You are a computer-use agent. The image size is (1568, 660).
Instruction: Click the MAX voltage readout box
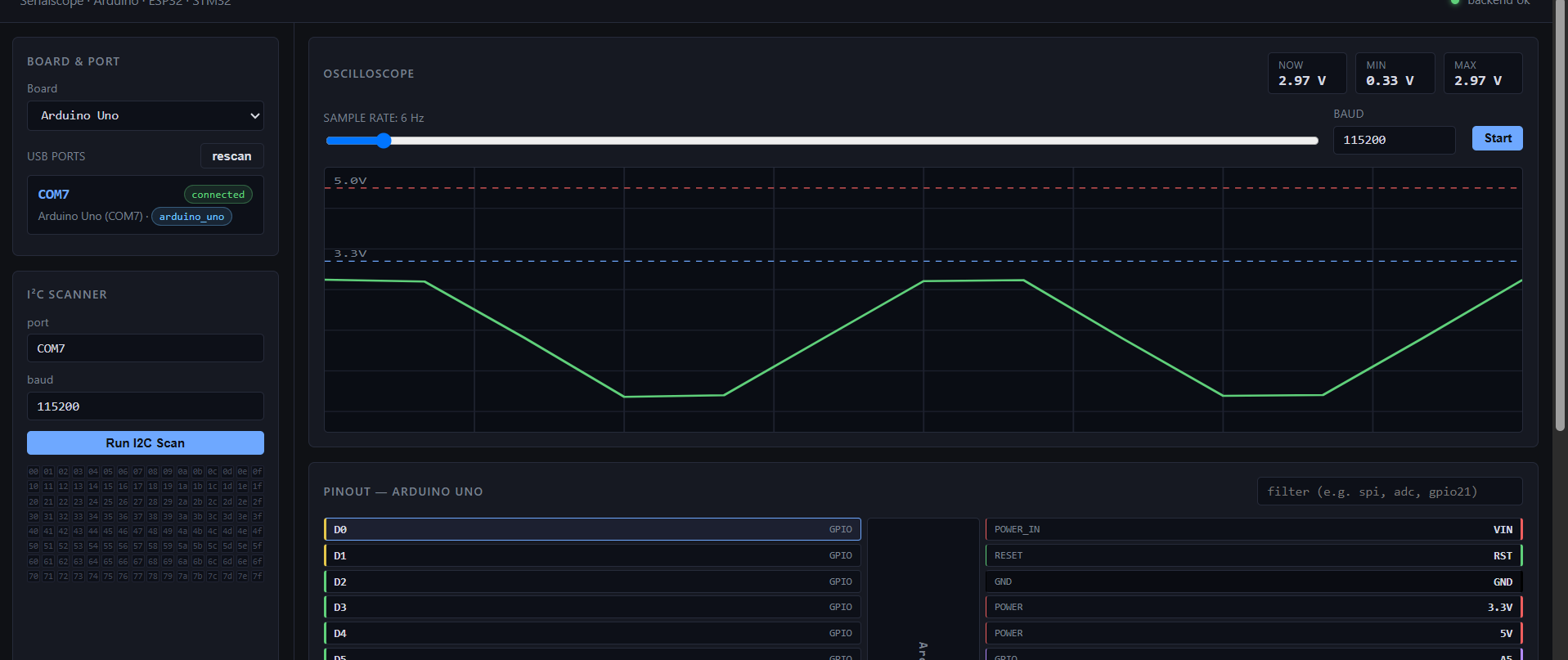point(1483,74)
